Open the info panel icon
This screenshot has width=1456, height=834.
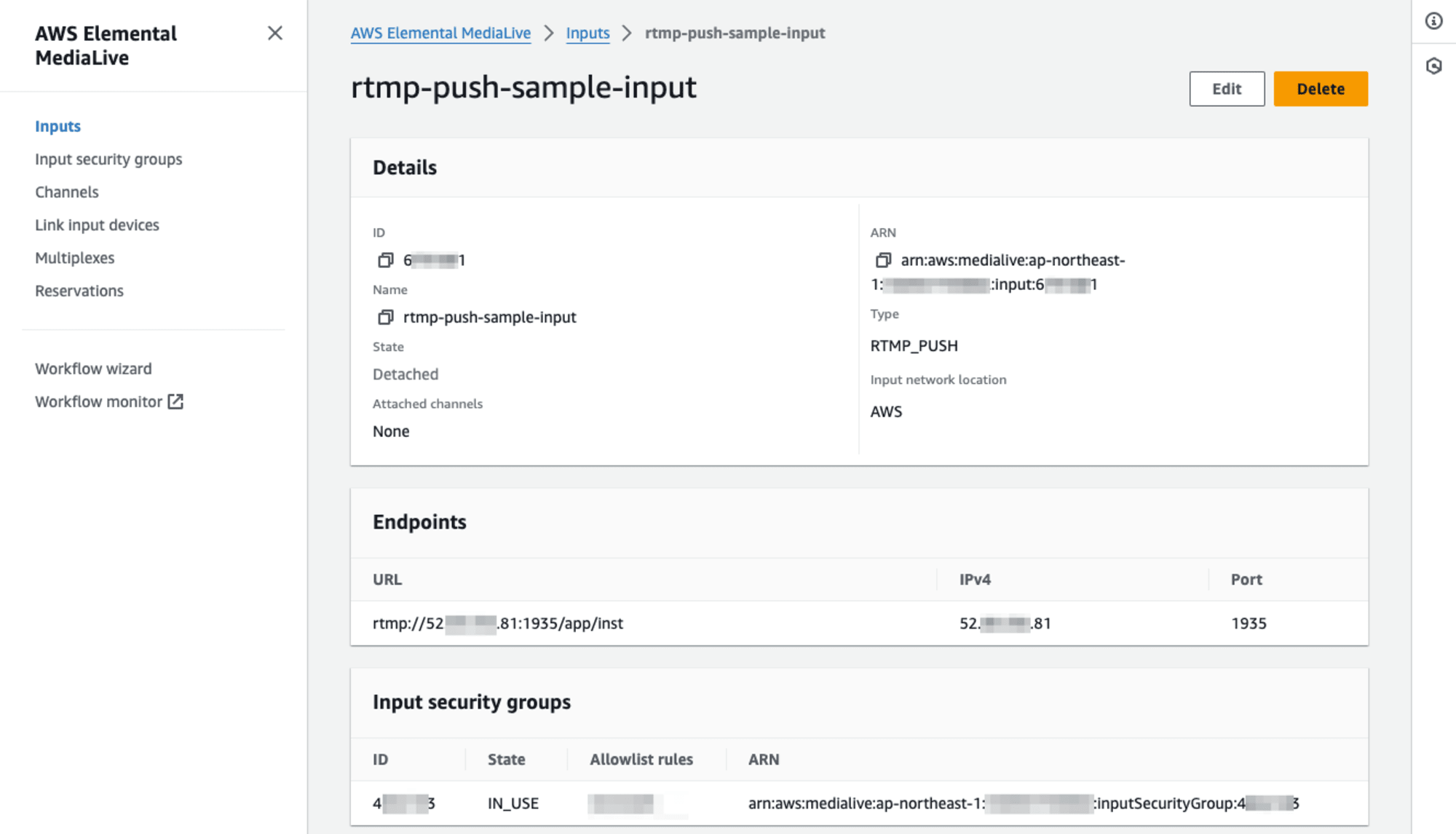1433,21
